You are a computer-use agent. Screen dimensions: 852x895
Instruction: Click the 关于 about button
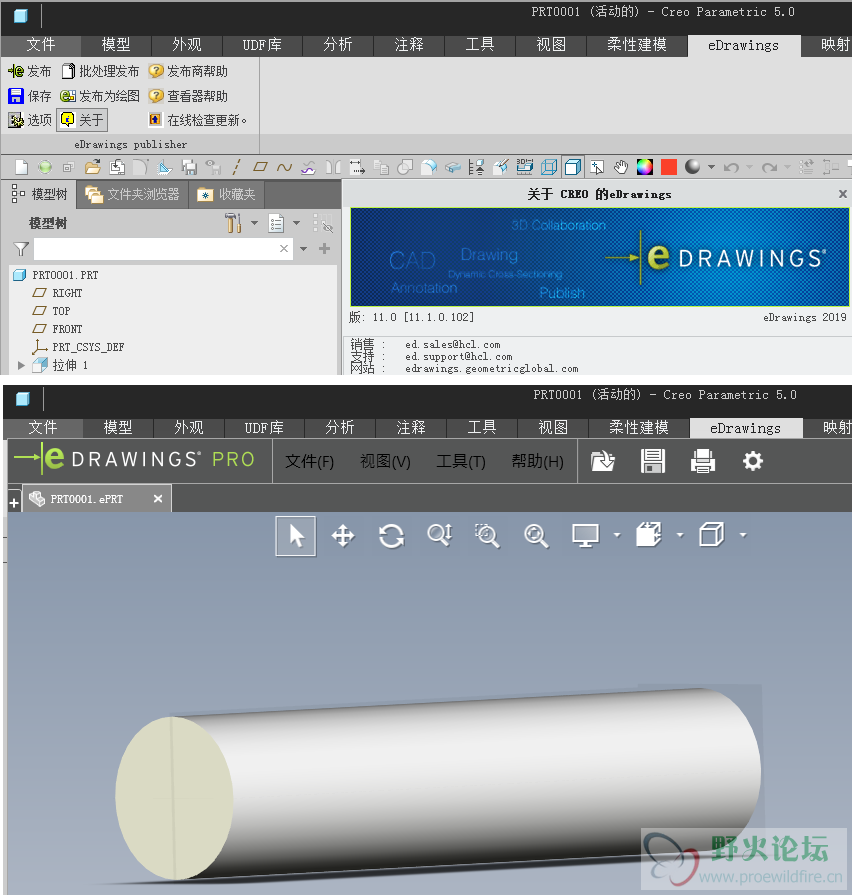click(x=82, y=120)
